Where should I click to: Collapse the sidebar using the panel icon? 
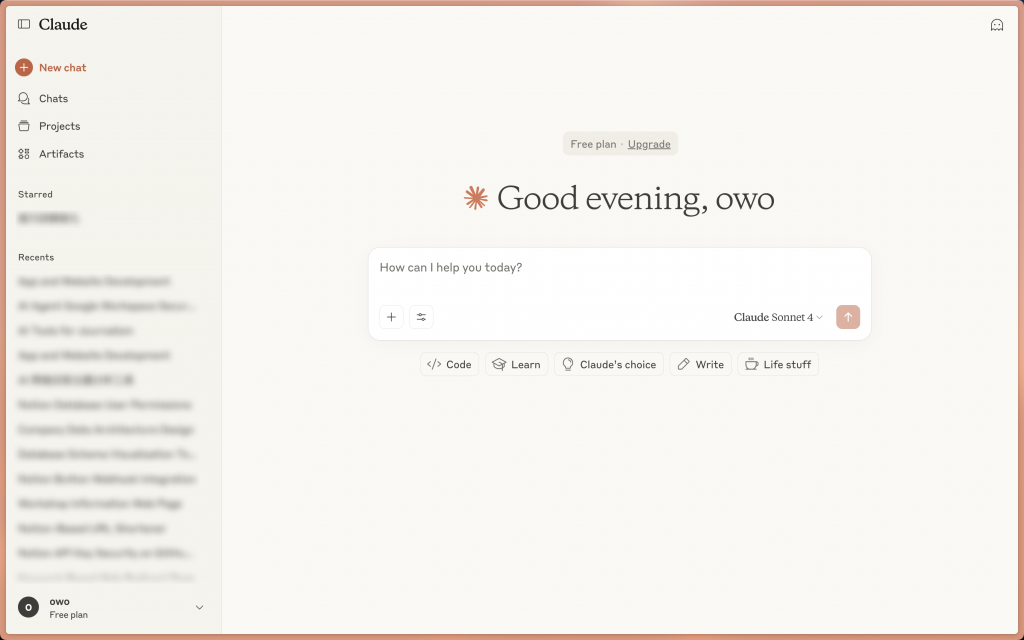(24, 24)
